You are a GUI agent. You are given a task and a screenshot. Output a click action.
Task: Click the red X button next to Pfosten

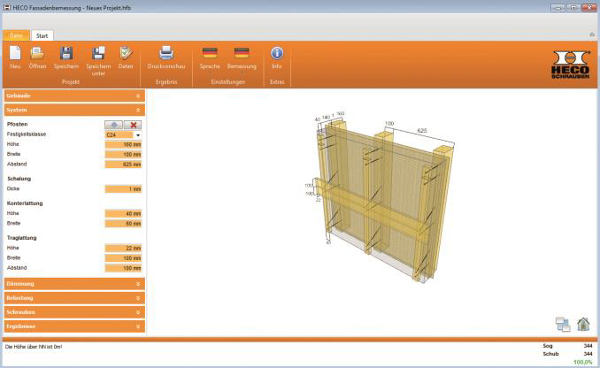pos(133,125)
